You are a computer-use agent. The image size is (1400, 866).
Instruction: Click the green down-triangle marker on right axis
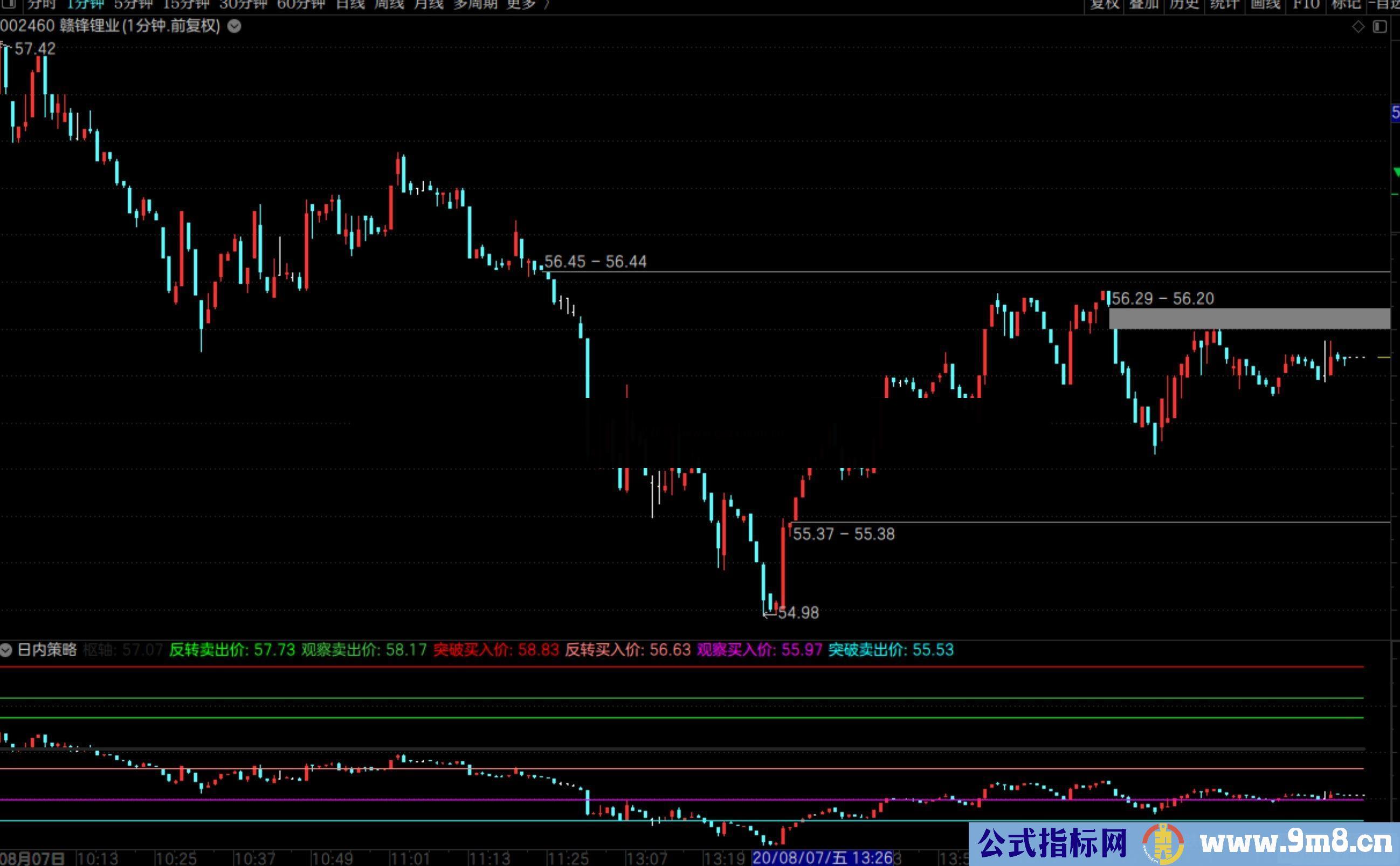[x=1396, y=173]
